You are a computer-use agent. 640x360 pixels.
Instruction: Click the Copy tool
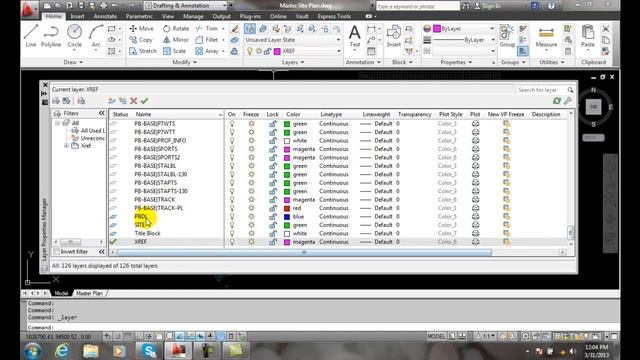pyautogui.click(x=141, y=40)
